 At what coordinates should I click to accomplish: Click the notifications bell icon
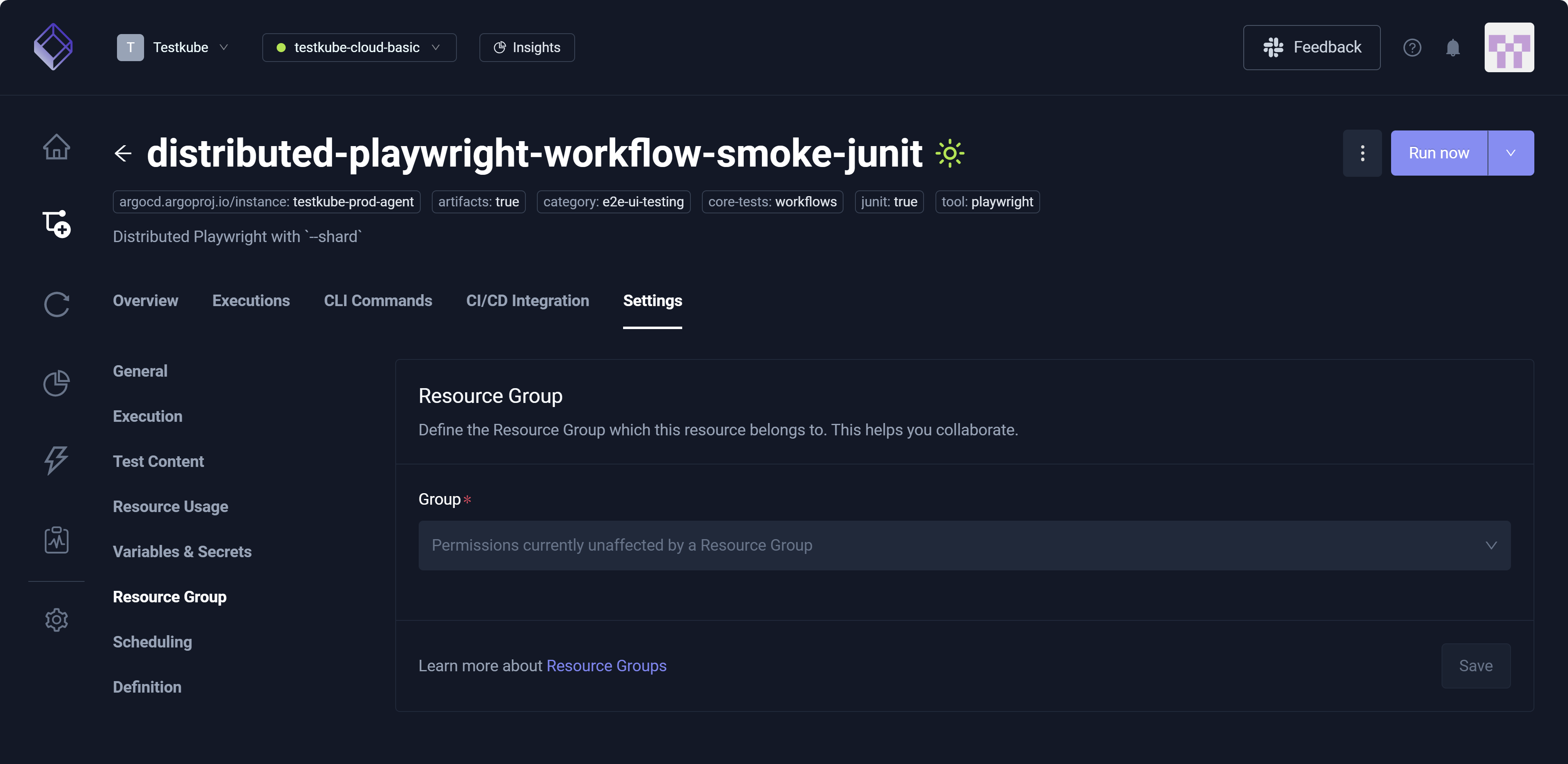[x=1452, y=48]
